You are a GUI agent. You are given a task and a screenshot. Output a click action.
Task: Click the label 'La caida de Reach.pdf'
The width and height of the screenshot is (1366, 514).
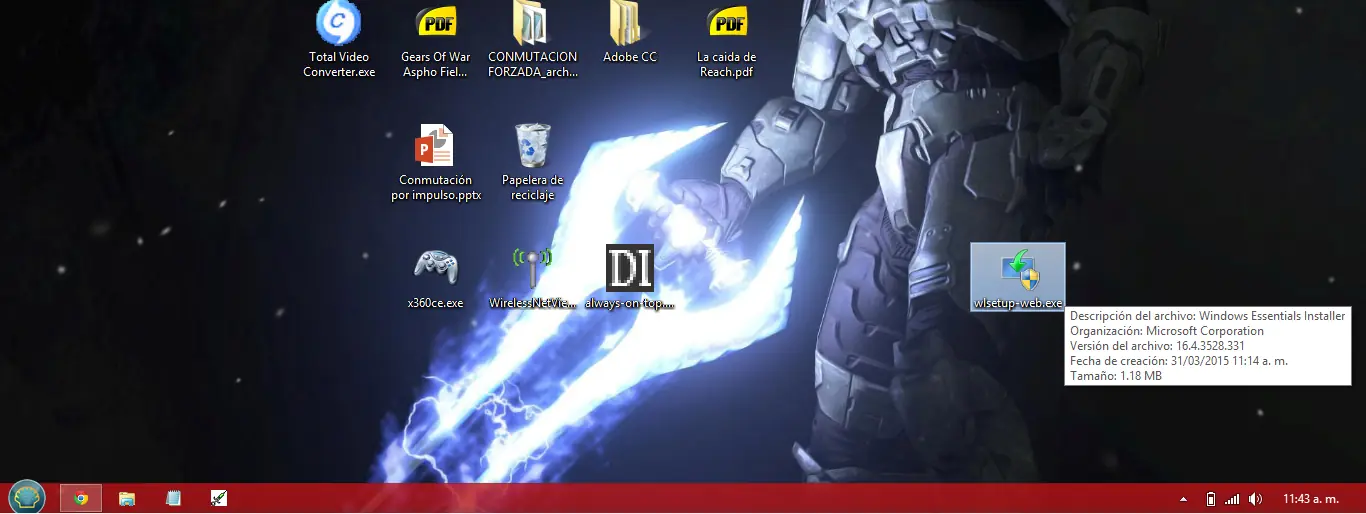click(727, 65)
